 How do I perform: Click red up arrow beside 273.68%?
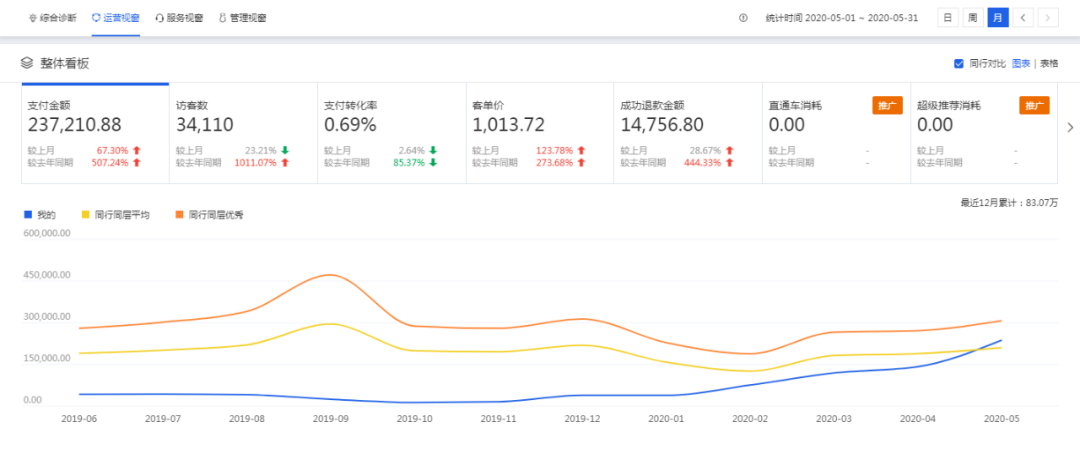point(581,163)
